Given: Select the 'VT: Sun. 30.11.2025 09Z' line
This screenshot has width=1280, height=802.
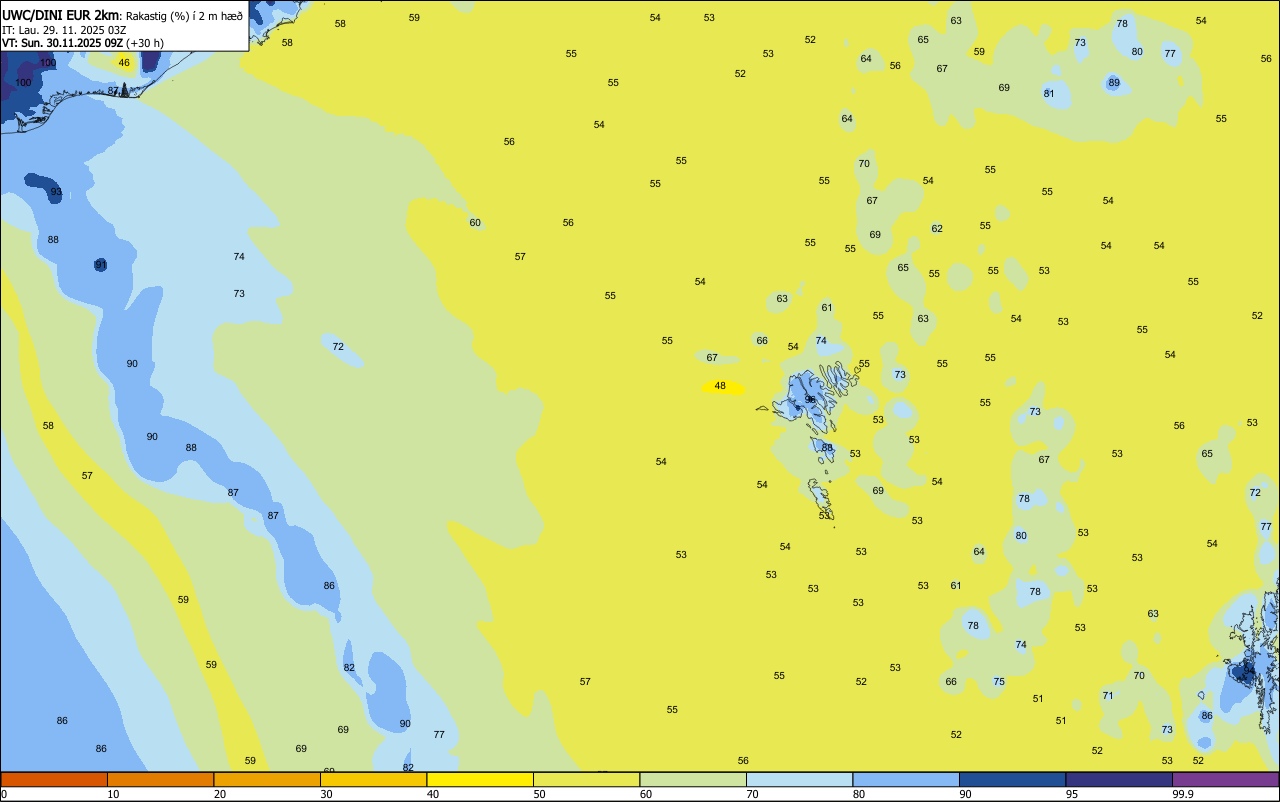Looking at the screenshot, I should (62, 43).
